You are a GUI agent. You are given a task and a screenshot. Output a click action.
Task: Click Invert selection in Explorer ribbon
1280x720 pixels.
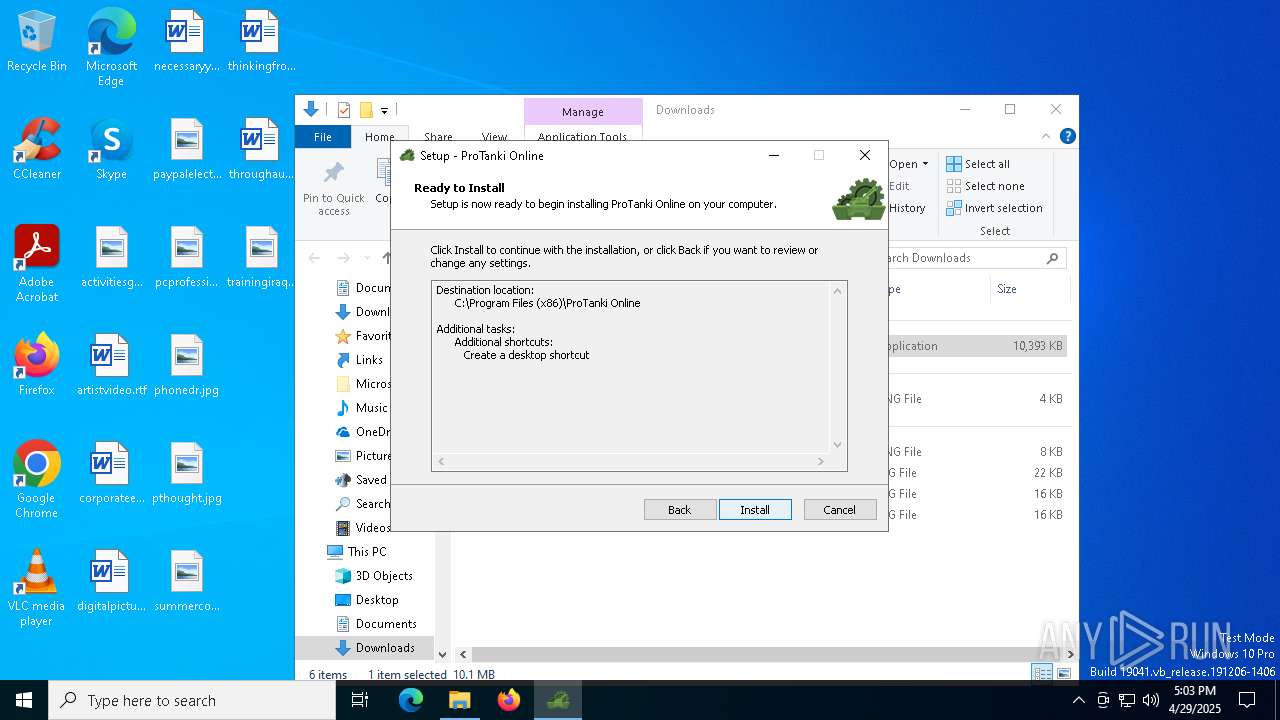coord(994,208)
